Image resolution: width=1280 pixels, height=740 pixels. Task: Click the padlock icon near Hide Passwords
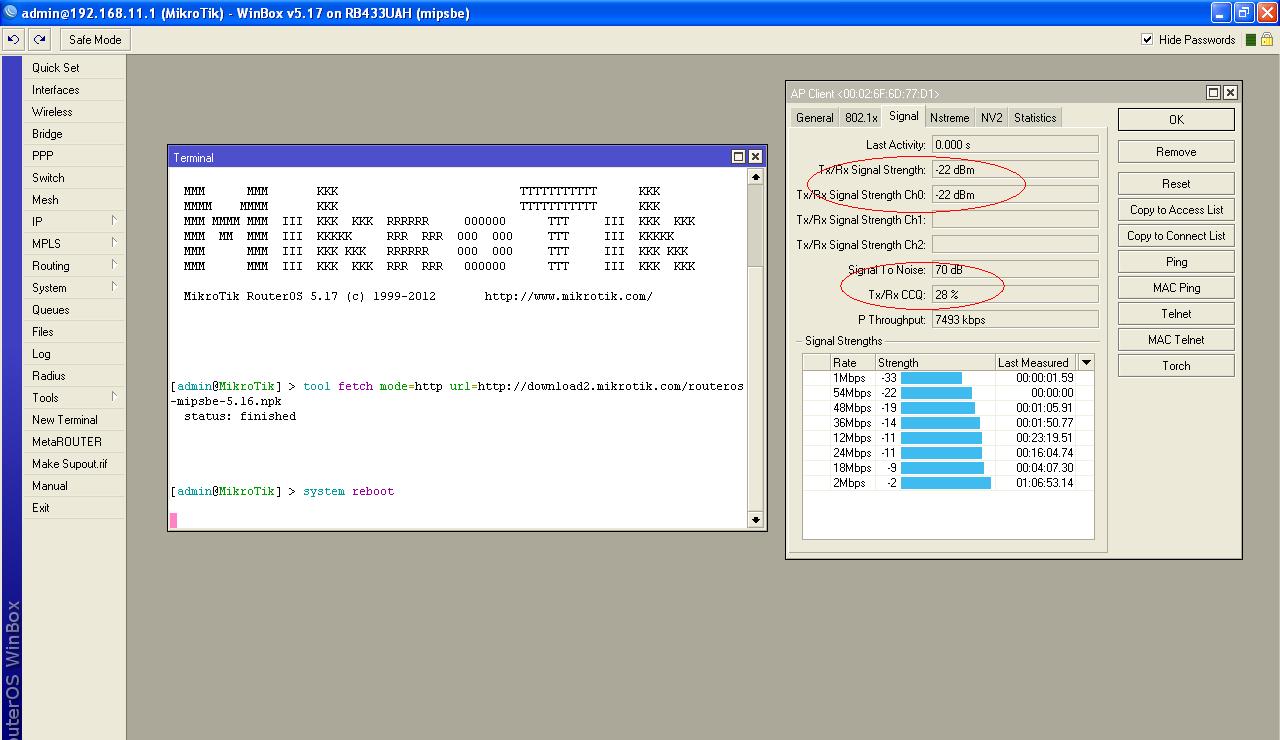pyautogui.click(x=1266, y=40)
